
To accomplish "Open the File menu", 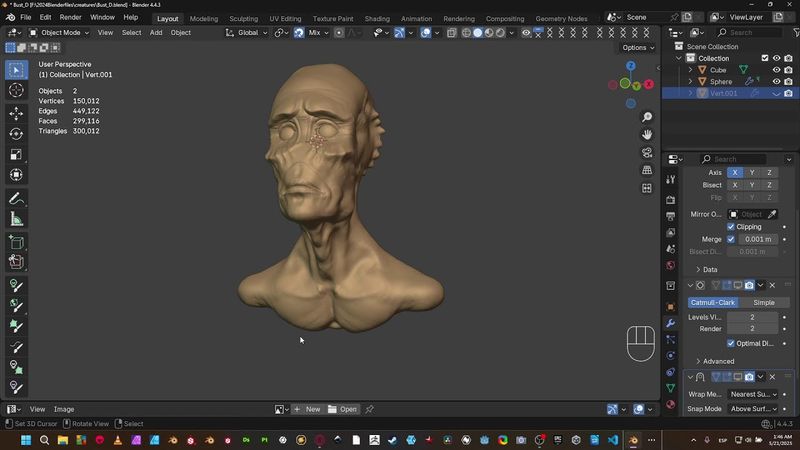I will (x=26, y=17).
